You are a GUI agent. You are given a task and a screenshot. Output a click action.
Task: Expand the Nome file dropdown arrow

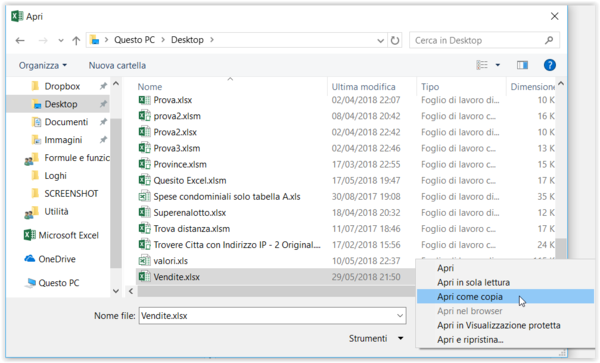pos(400,316)
